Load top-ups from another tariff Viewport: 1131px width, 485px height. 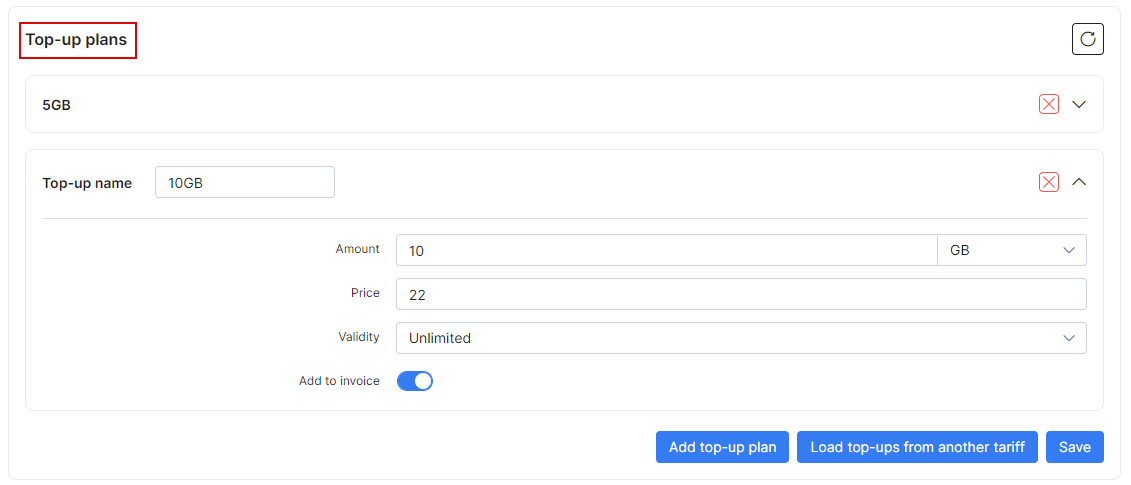917,447
